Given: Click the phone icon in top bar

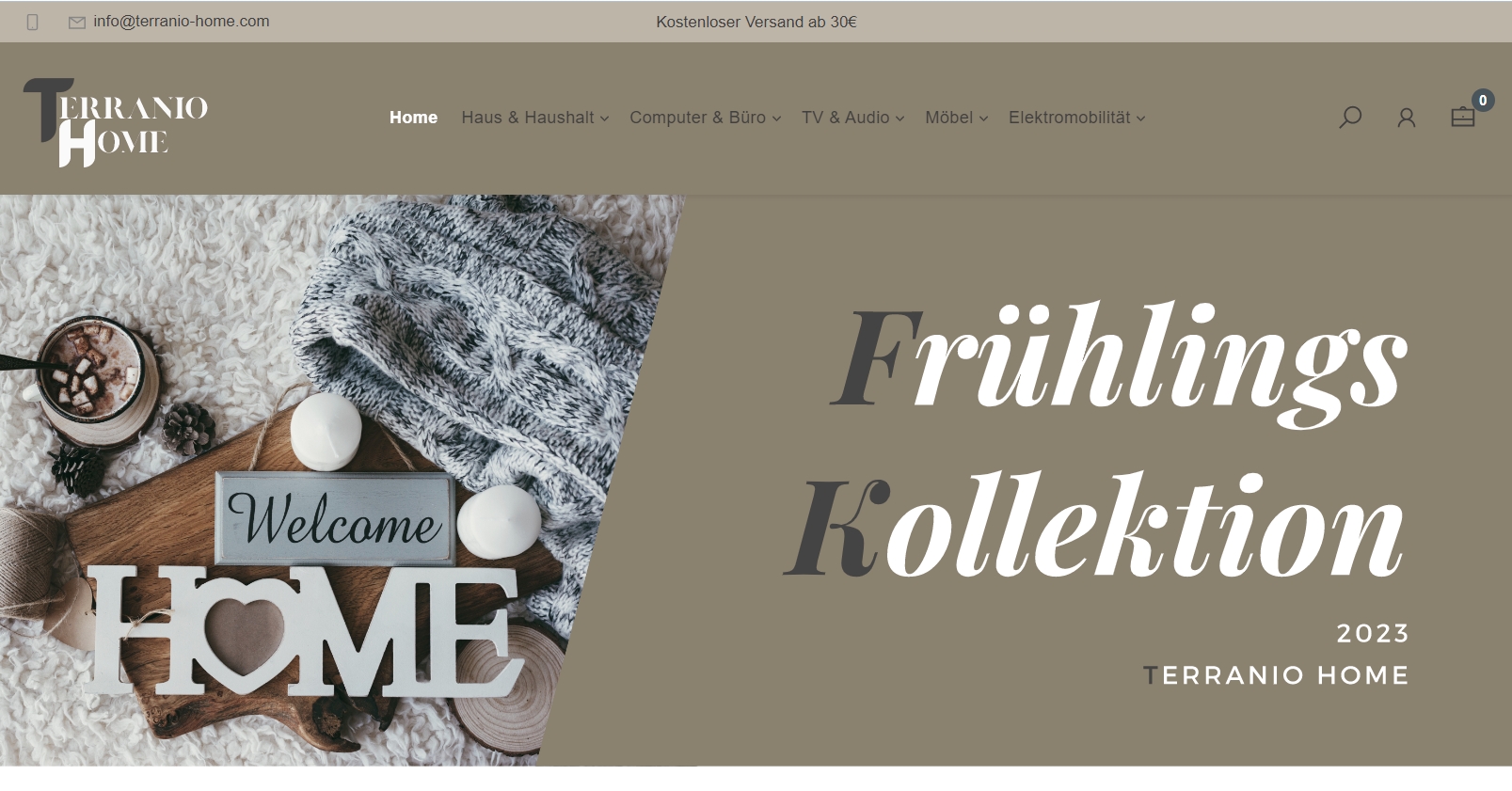Looking at the screenshot, I should coord(33,22).
